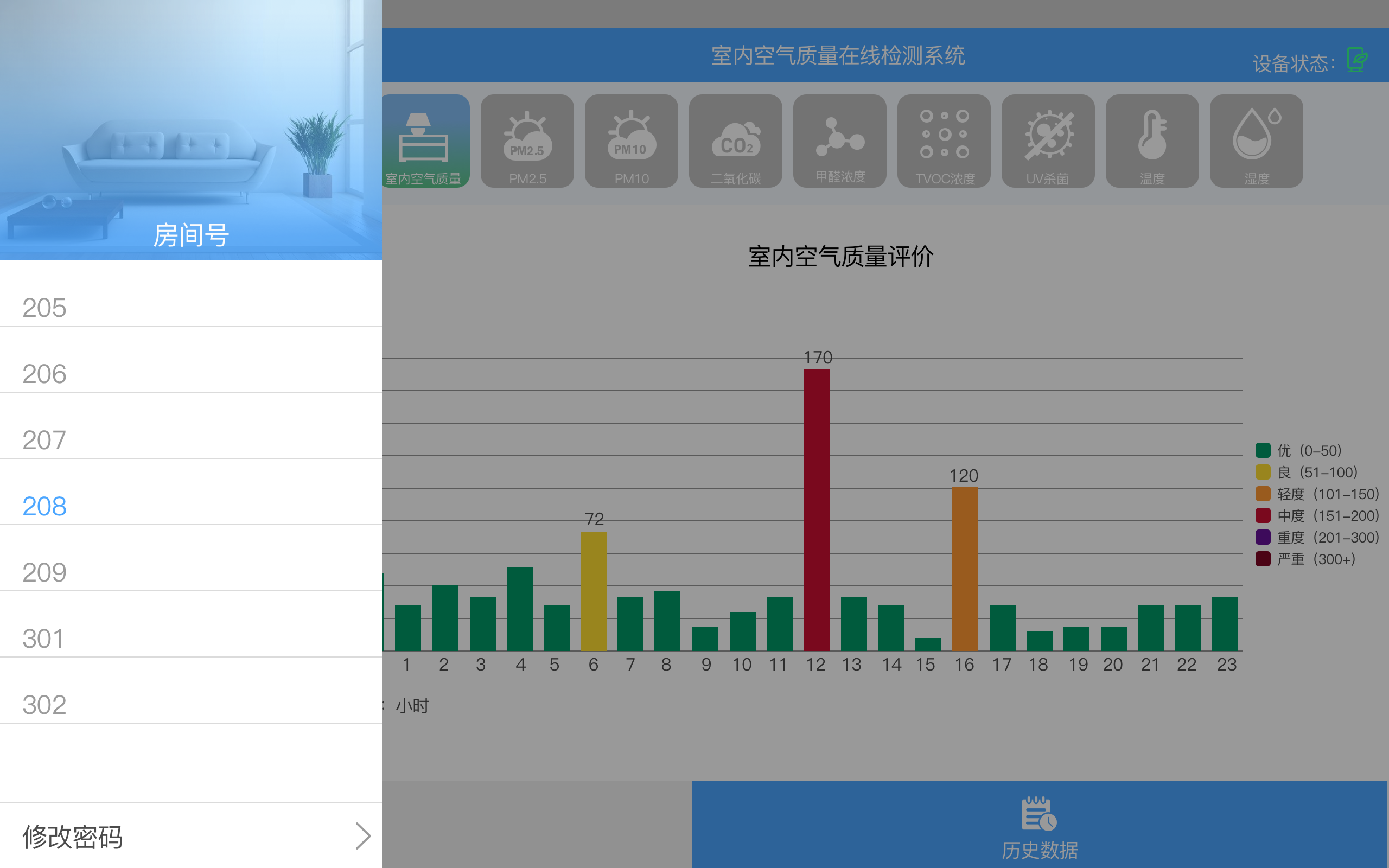Click the 修改密码 change password link
The image size is (1389, 868).
tap(73, 837)
